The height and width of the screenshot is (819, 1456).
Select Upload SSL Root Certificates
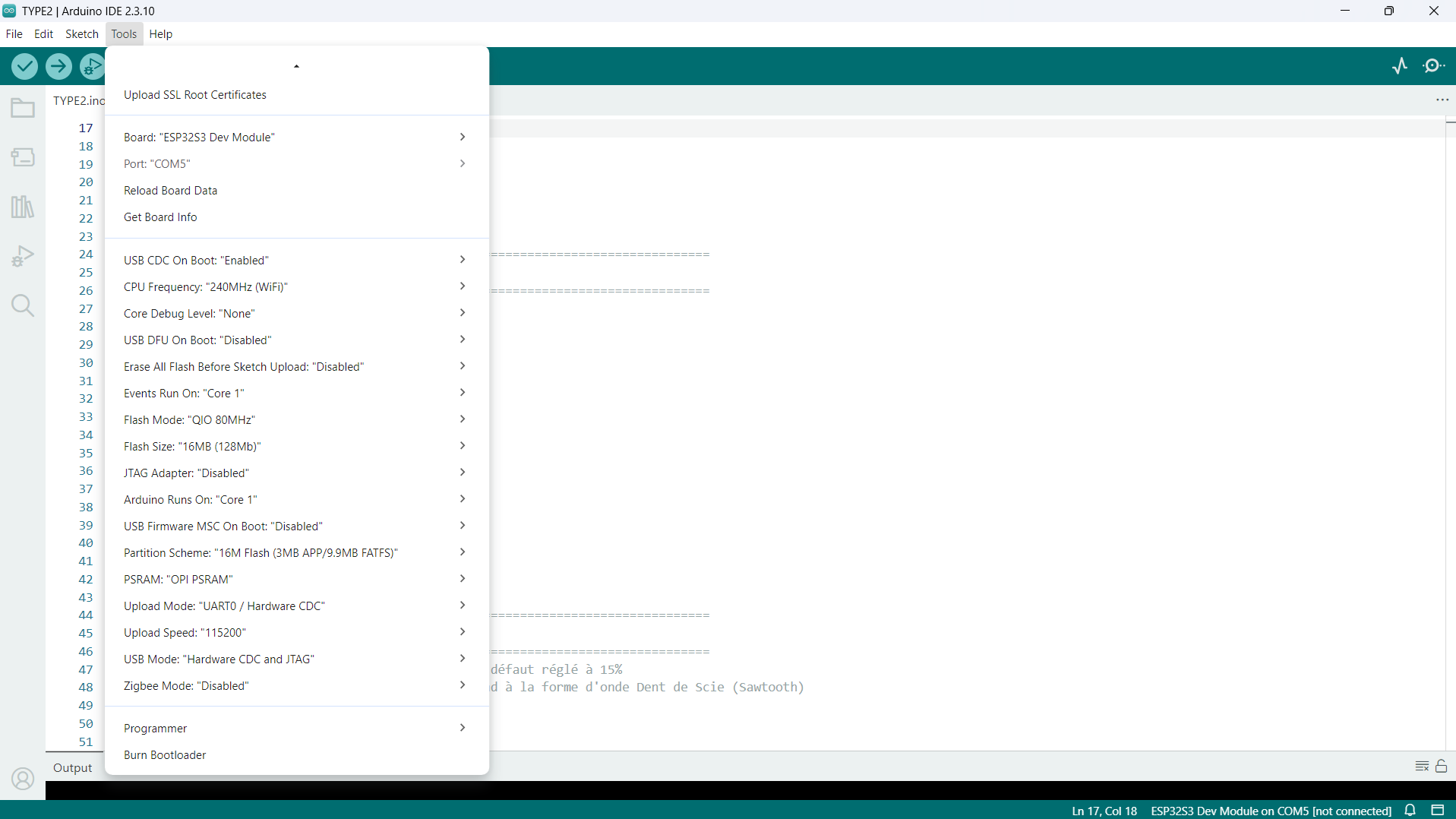pos(297,95)
